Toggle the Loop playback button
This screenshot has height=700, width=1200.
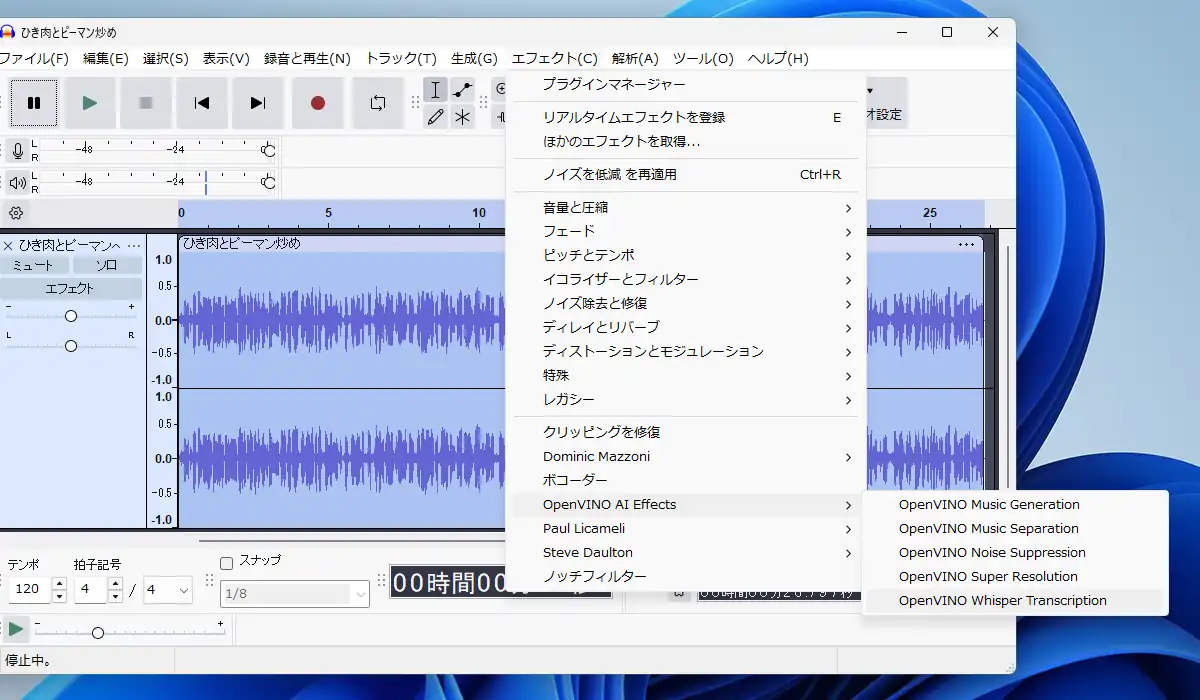(x=377, y=103)
